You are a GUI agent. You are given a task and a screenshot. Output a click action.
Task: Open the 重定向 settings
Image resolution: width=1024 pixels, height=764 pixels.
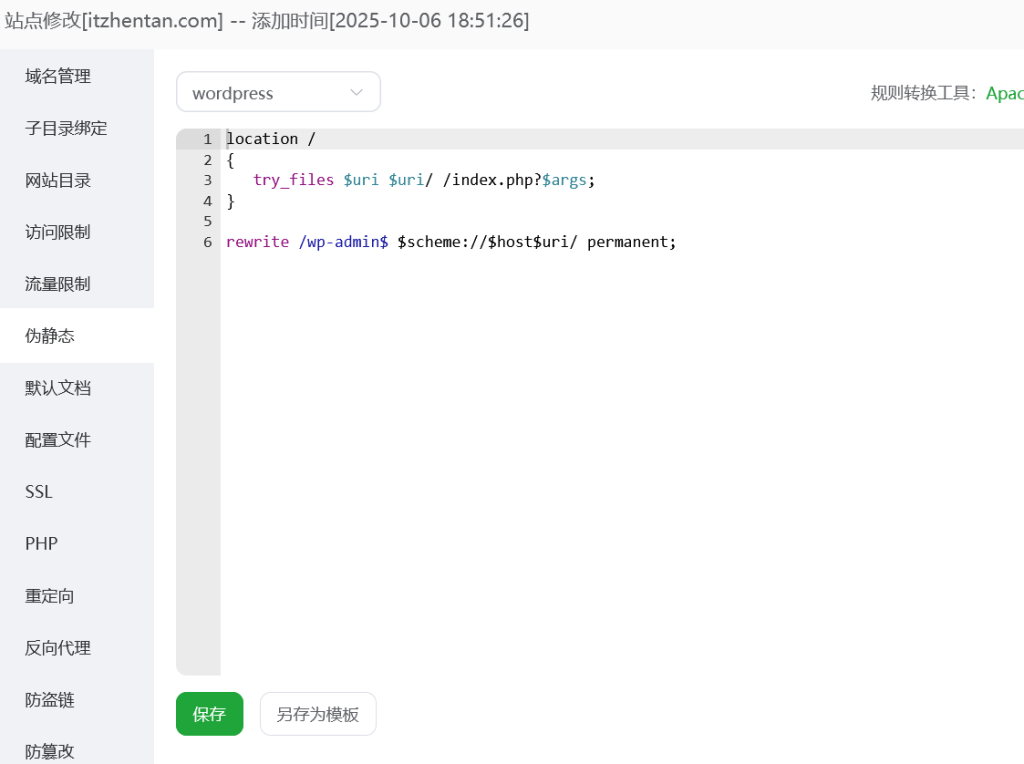pos(49,595)
